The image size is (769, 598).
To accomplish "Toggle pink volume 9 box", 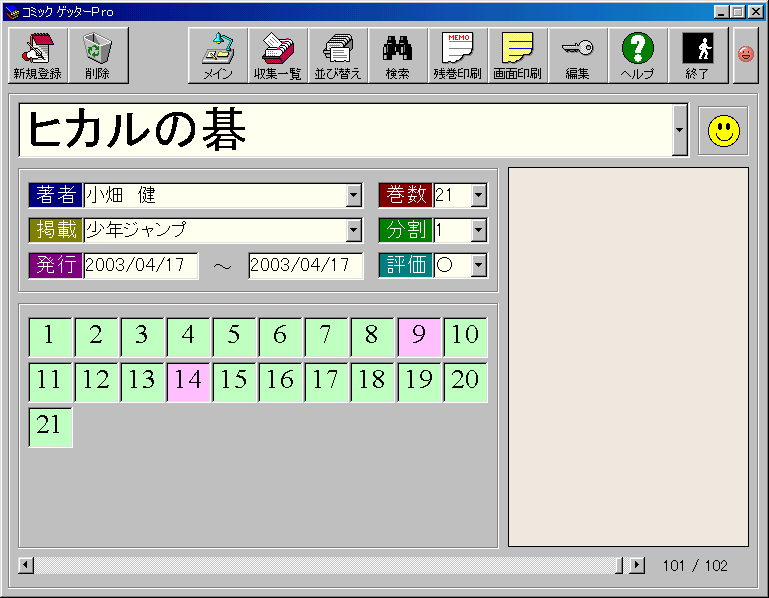I will coord(419,337).
